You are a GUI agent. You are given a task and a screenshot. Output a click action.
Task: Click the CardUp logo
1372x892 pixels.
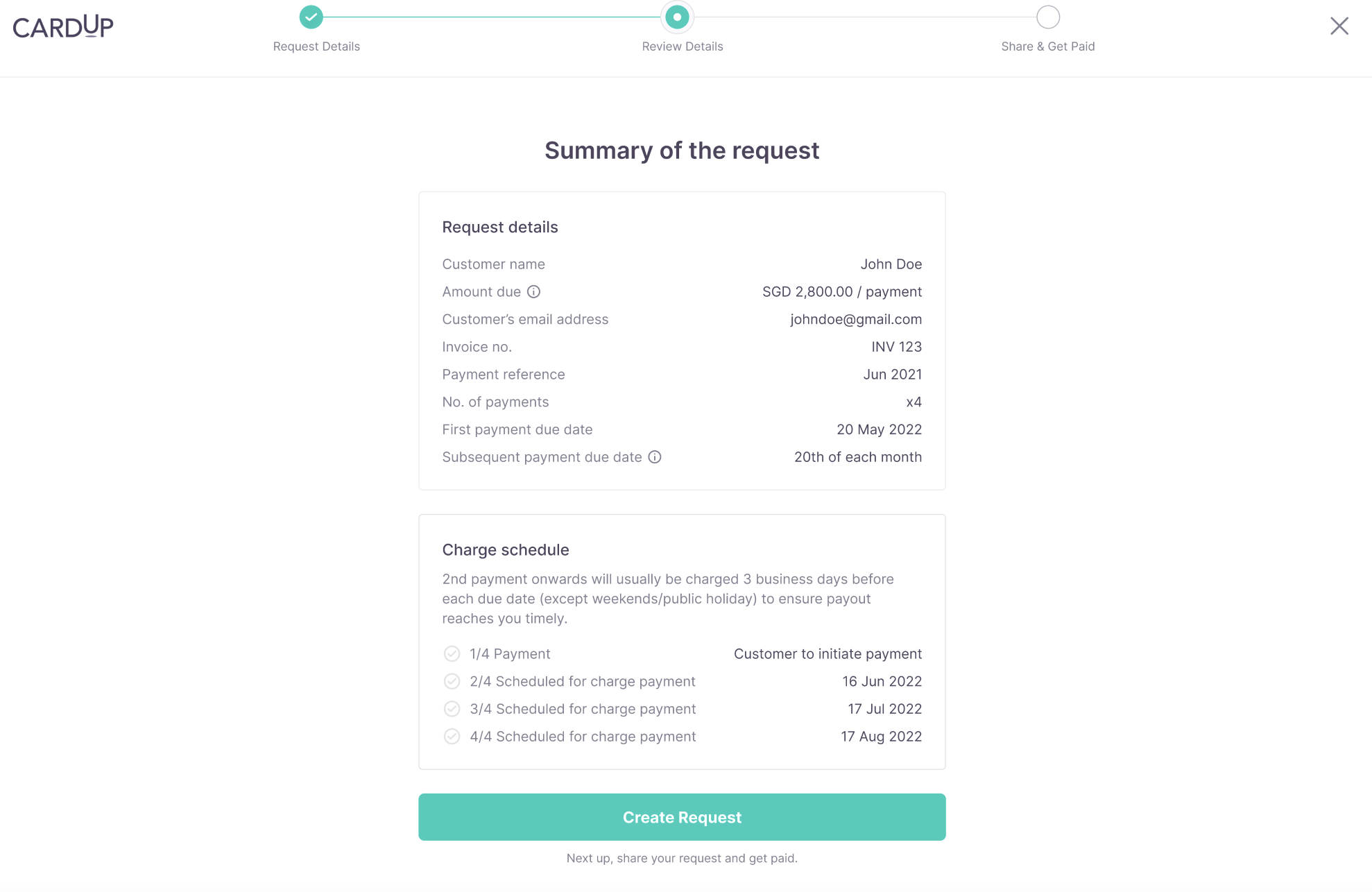pyautogui.click(x=63, y=26)
